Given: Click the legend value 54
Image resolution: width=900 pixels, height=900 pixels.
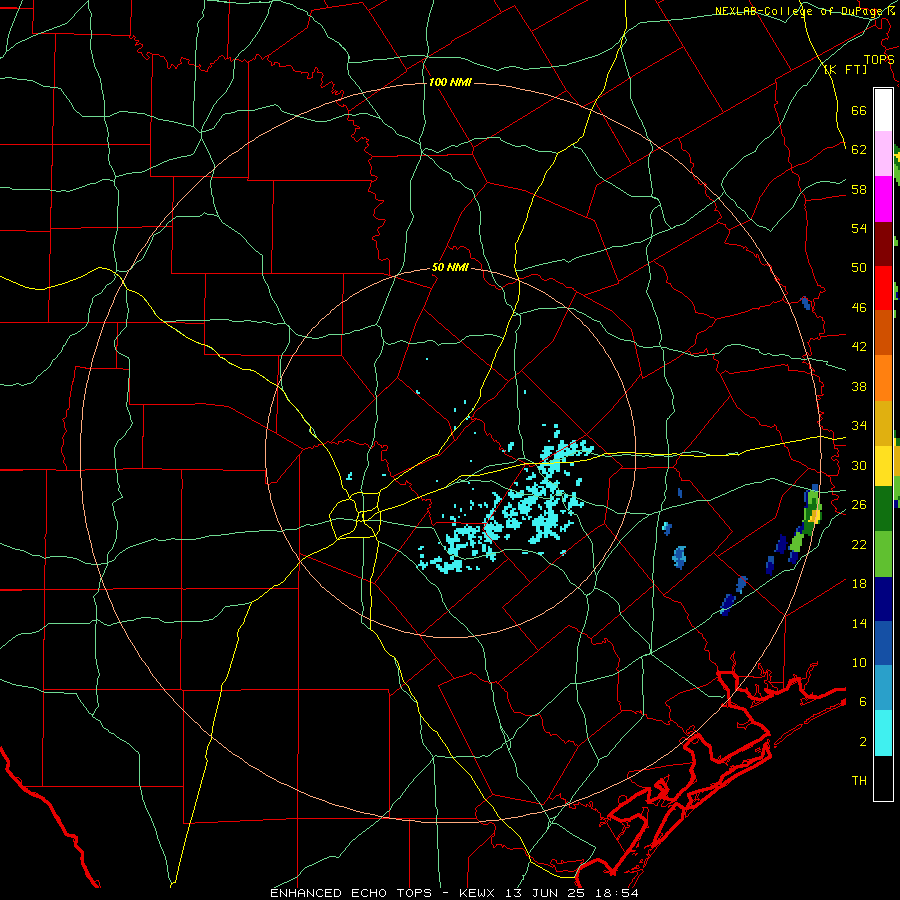Looking at the screenshot, I should 859,228.
